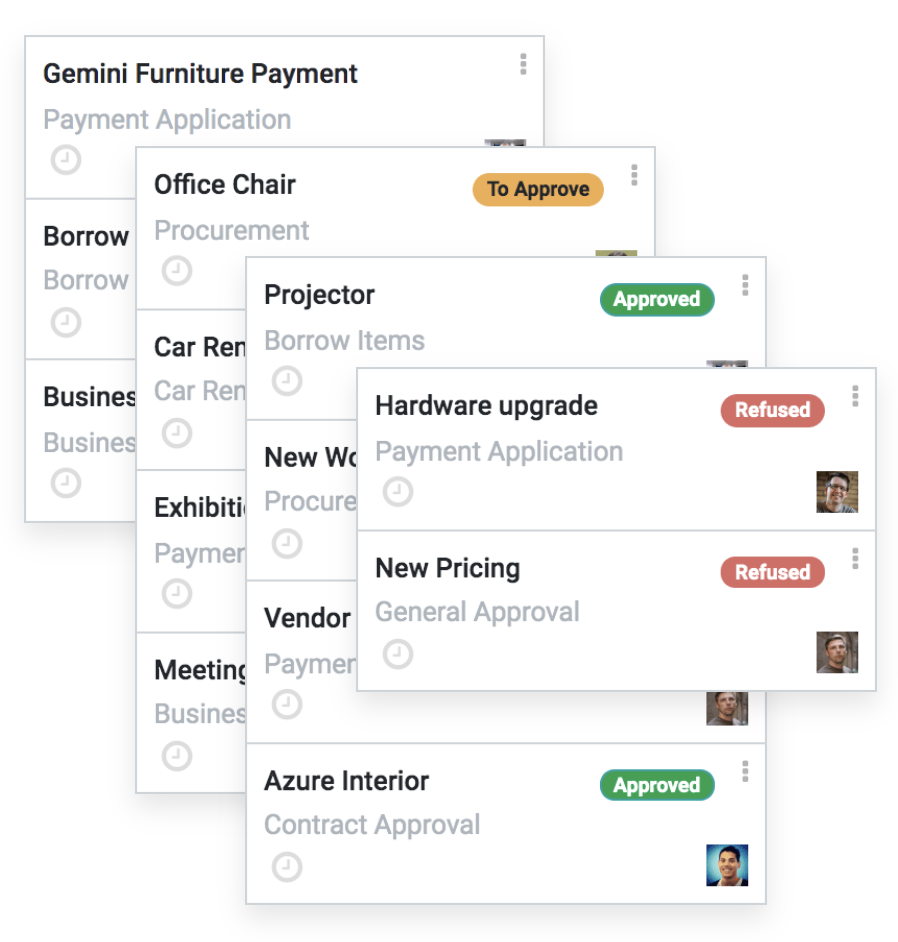Open kebab menu on Gemini Furniture Payment card

pos(523,65)
